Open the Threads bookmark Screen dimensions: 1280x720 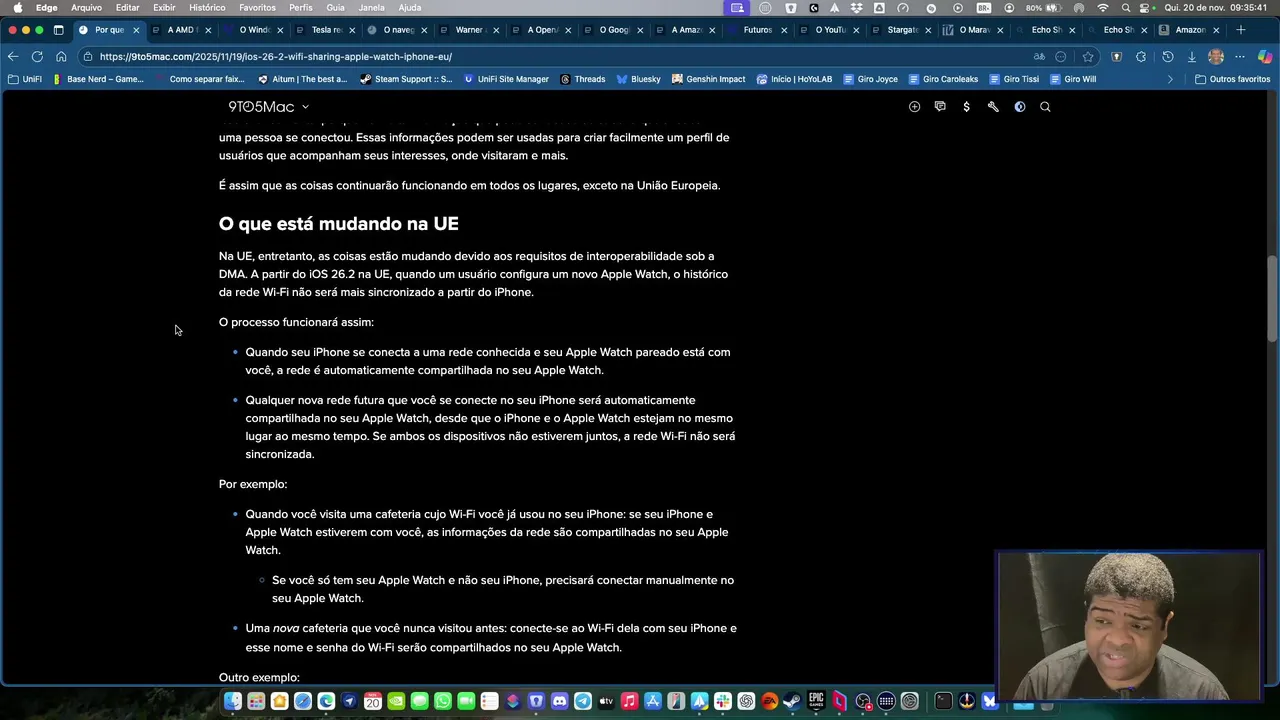pyautogui.click(x=583, y=79)
